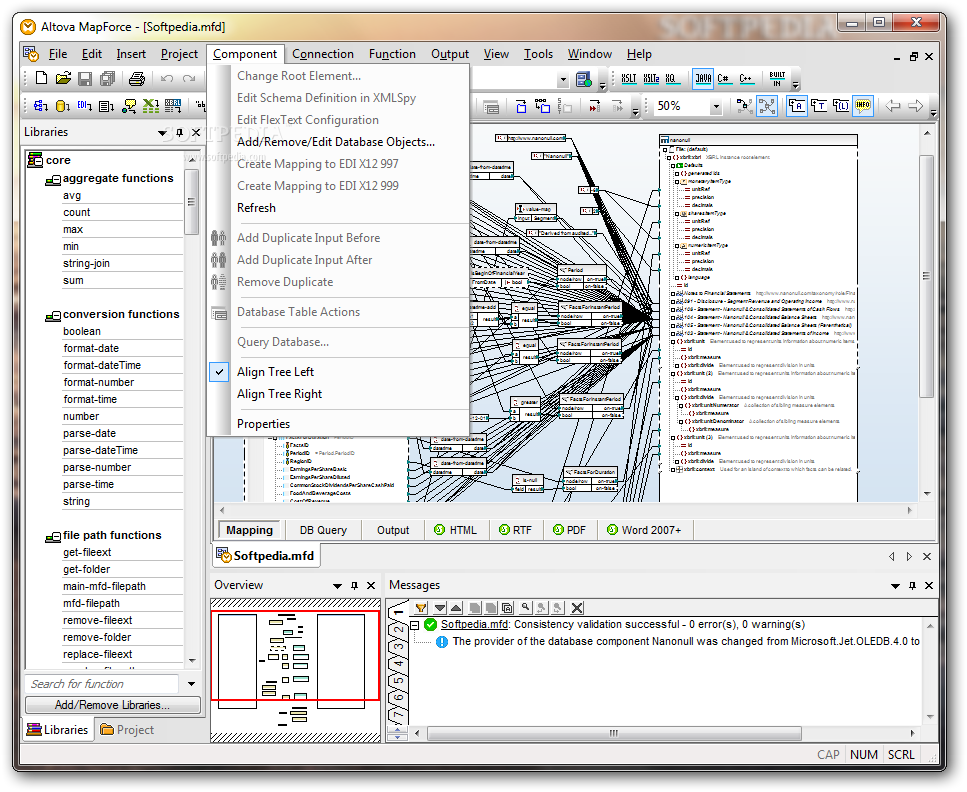Collapse conversion functions group
This screenshot has height=792, width=967.
click(52, 316)
